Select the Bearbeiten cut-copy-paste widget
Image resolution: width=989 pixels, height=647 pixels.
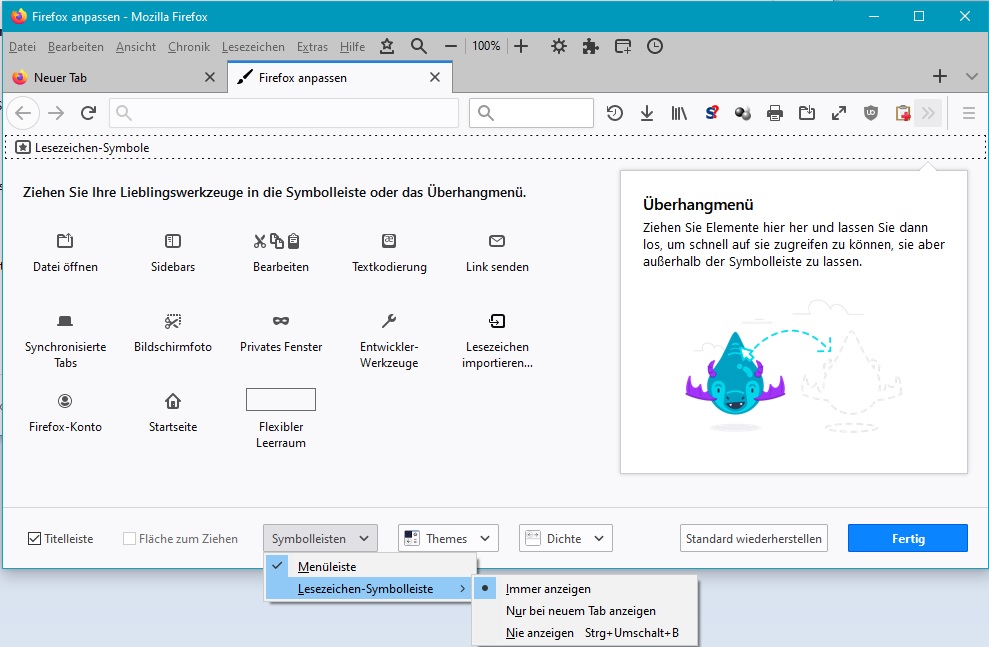click(276, 240)
